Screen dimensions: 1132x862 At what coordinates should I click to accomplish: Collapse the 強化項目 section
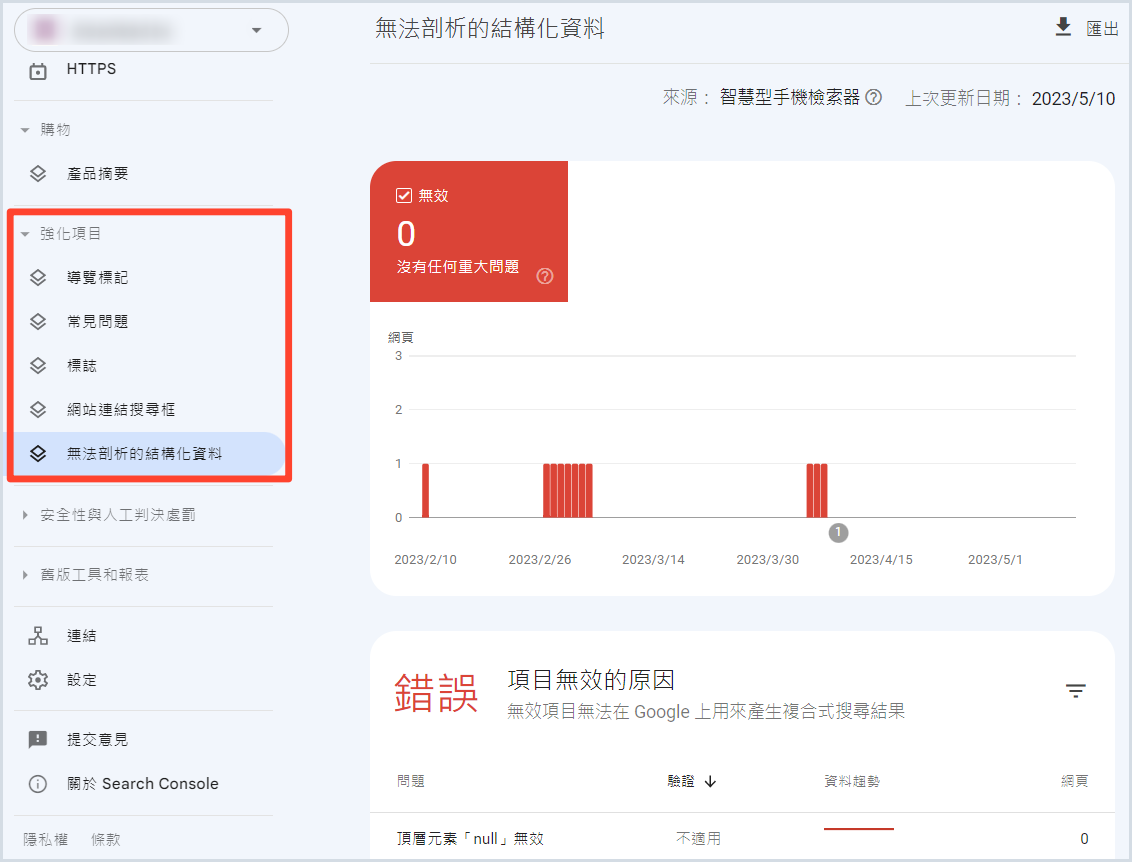26,234
